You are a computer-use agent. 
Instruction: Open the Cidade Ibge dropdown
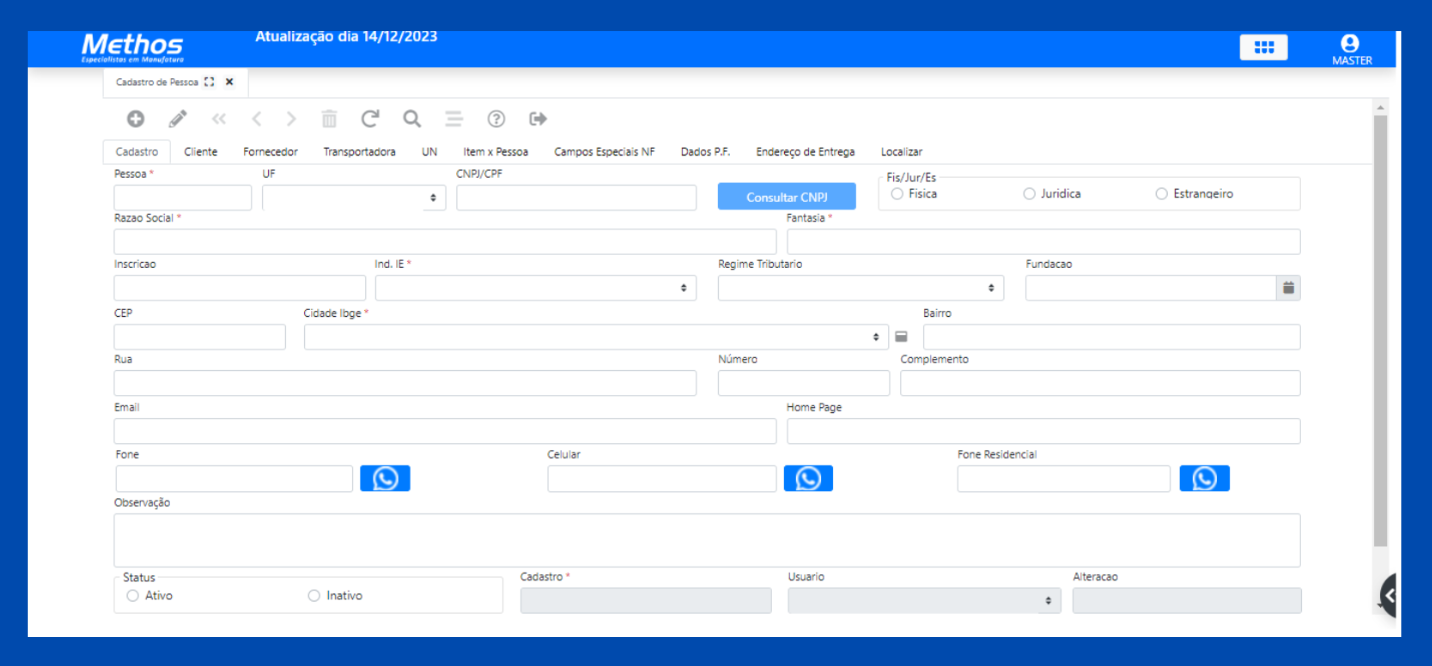tap(596, 337)
